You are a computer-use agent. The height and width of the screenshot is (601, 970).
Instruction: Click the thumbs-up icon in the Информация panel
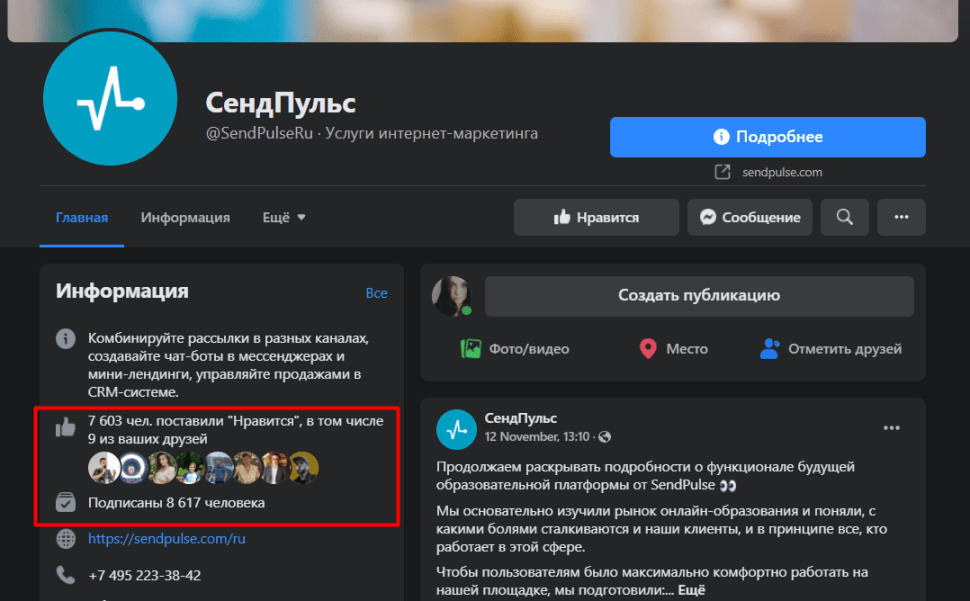65,427
